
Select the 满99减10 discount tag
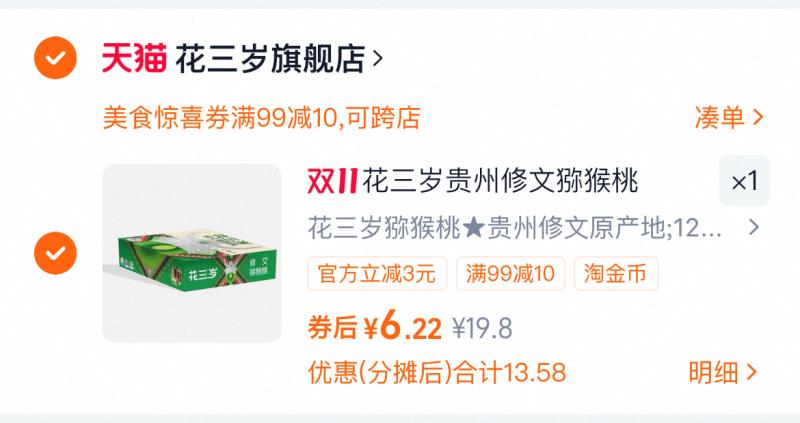(511, 274)
